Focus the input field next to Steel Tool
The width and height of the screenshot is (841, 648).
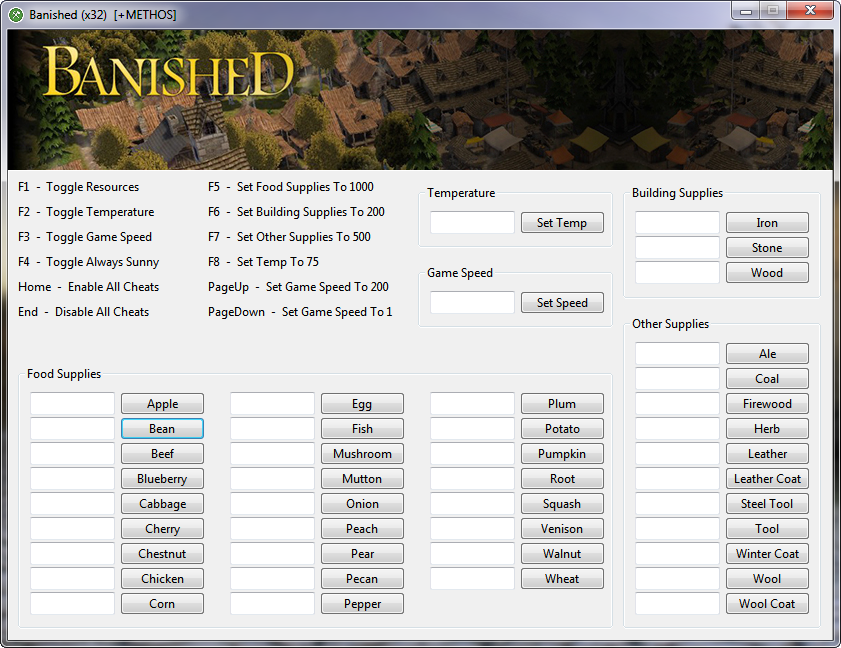(x=677, y=504)
